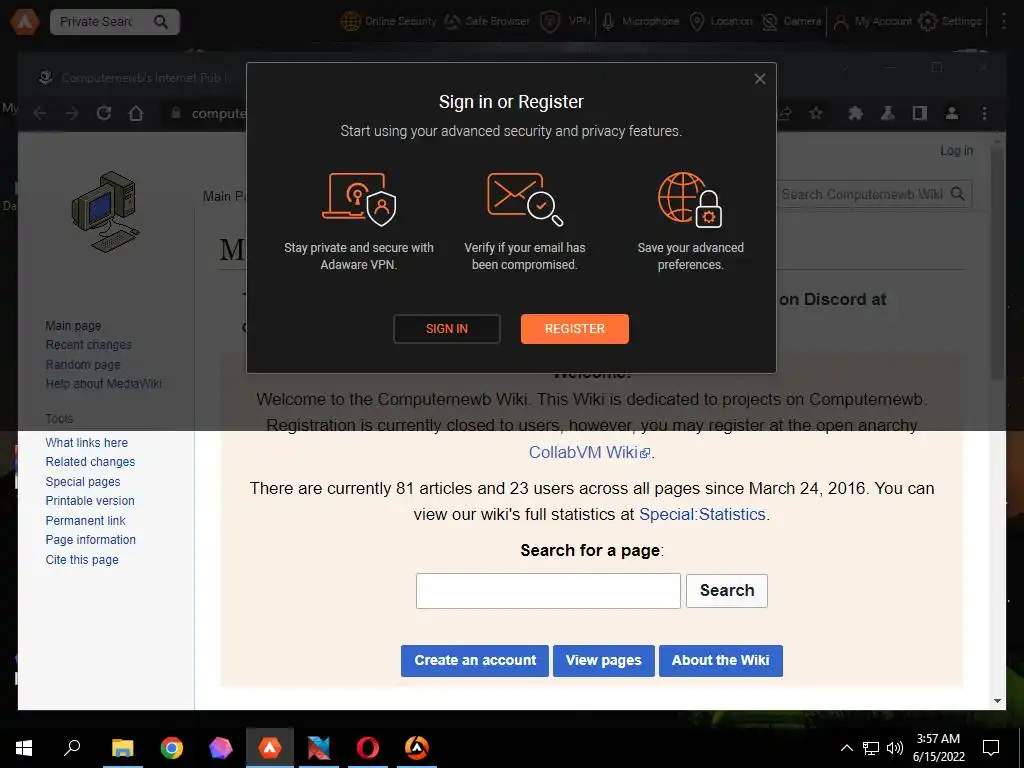Open Online Security in top bar
The height and width of the screenshot is (768, 1024).
[x=388, y=22]
